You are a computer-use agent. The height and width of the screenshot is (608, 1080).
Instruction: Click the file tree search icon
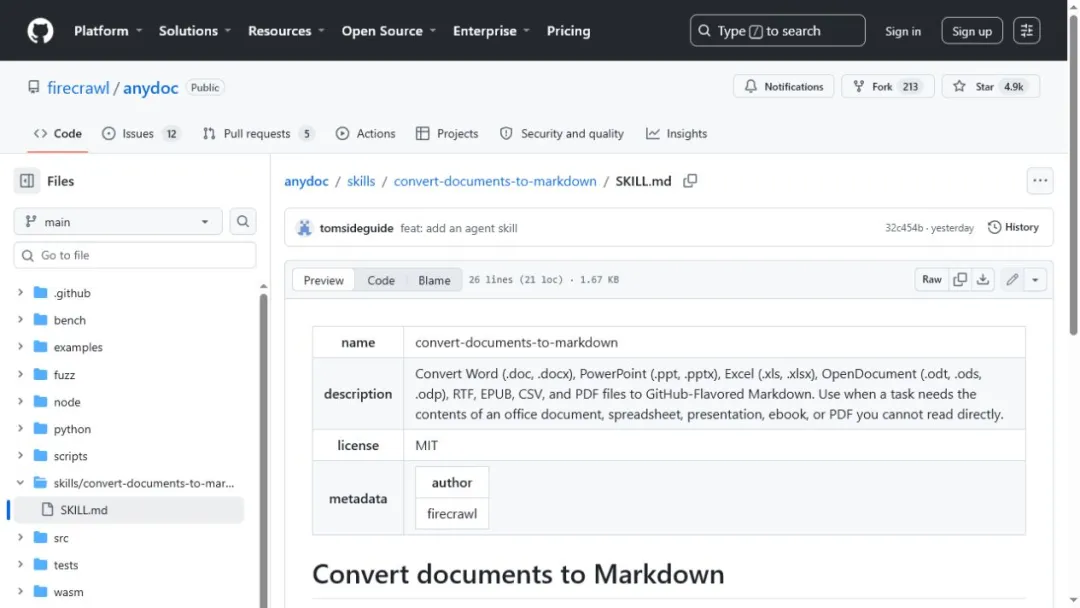click(x=242, y=222)
